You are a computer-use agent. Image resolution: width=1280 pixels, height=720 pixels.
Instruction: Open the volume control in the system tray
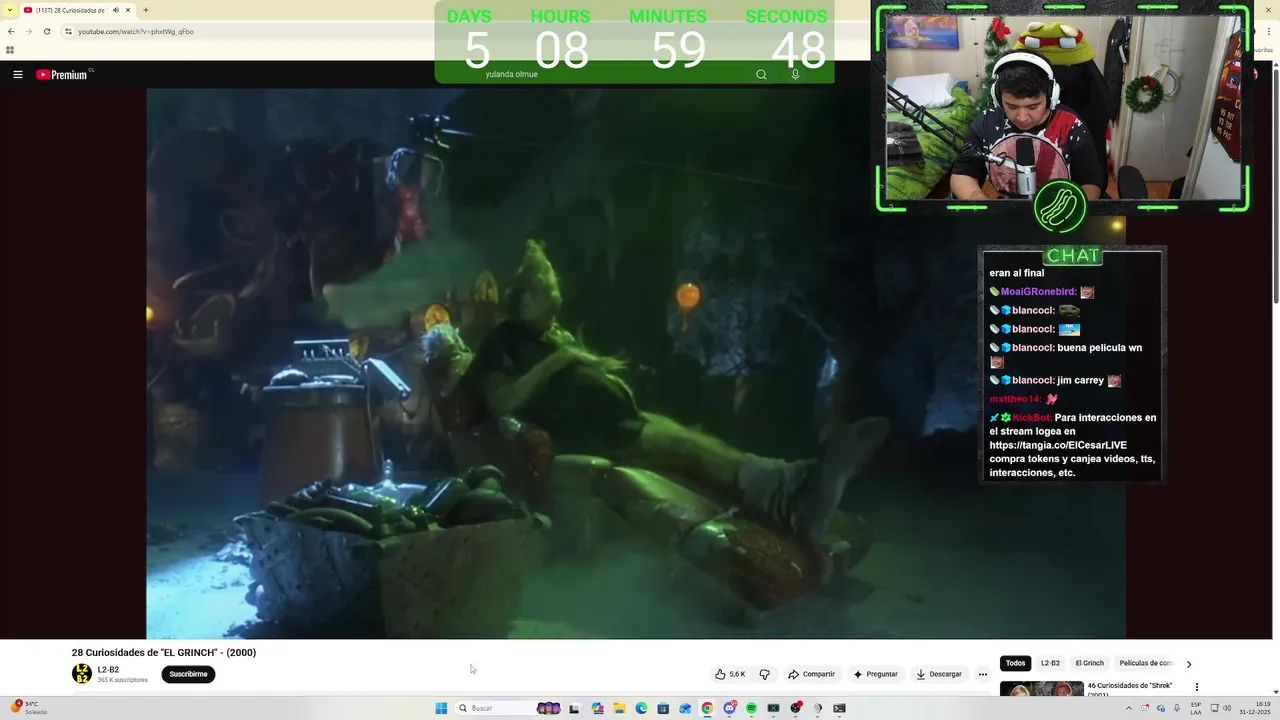pos(1227,708)
